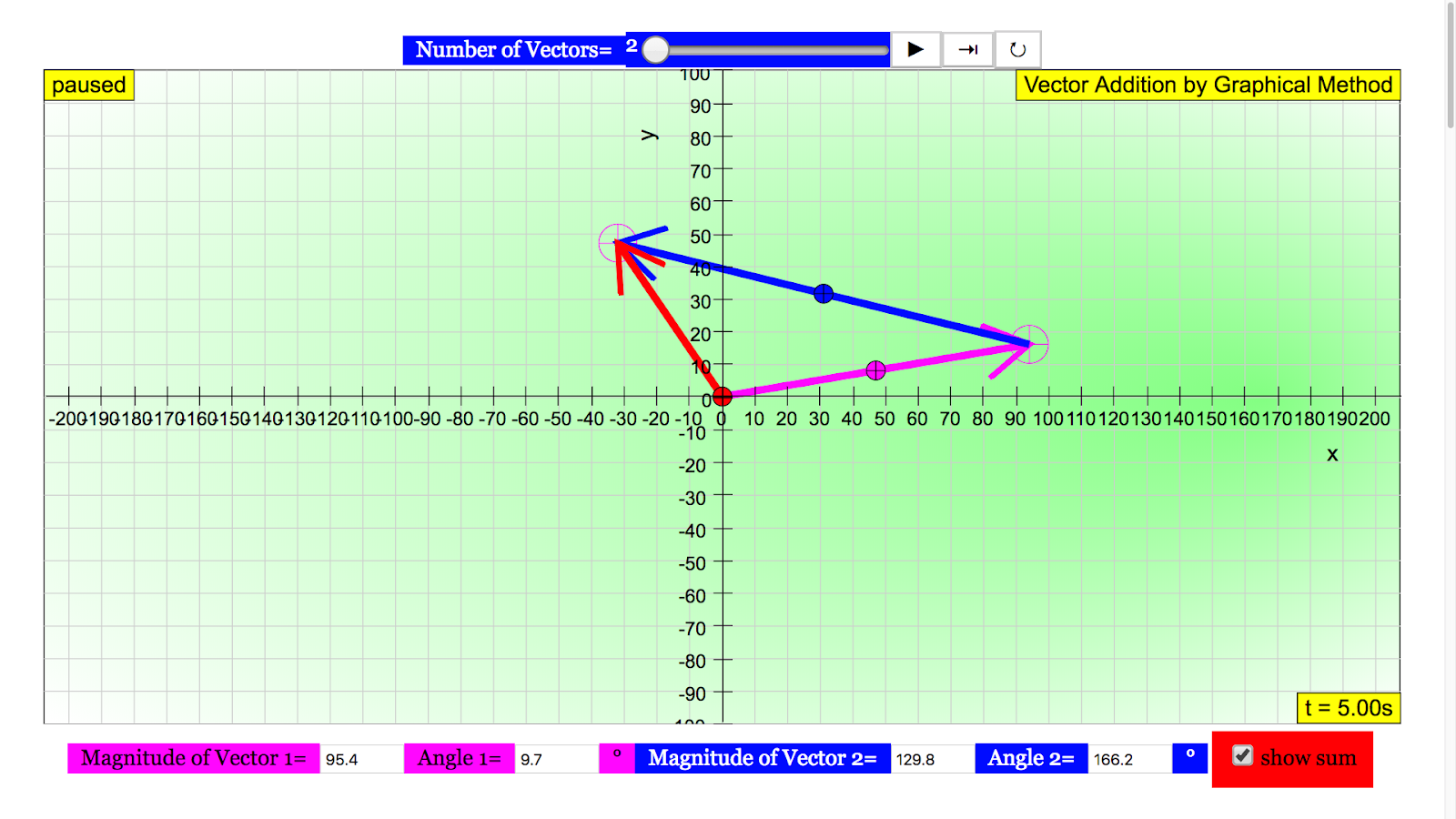Click the Vector Addition by Graphical Method title
This screenshot has width=1456, height=819.
coord(1208,85)
